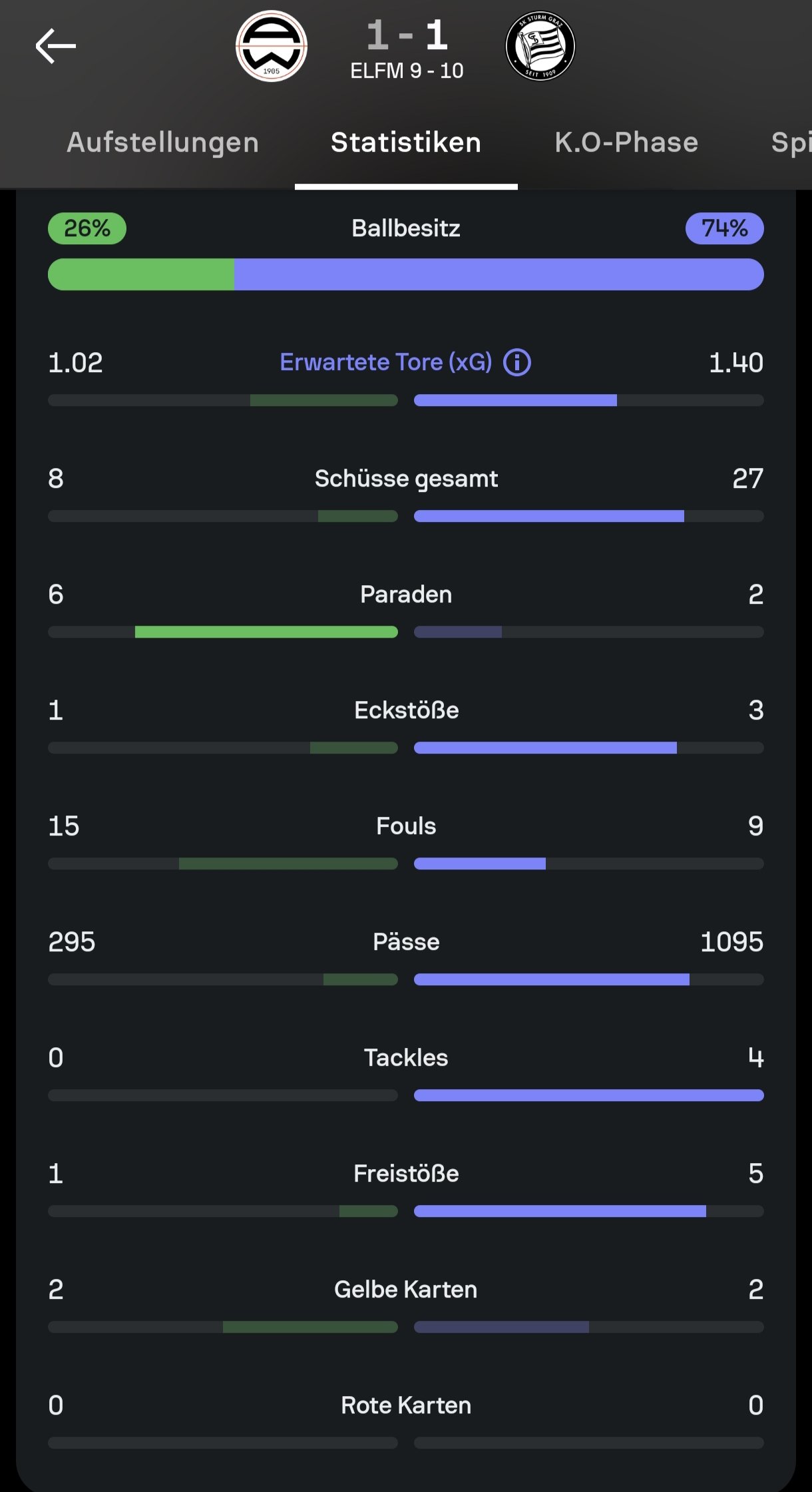
Task: Tap the Gelbe Karten stat label
Action: tap(406, 1290)
